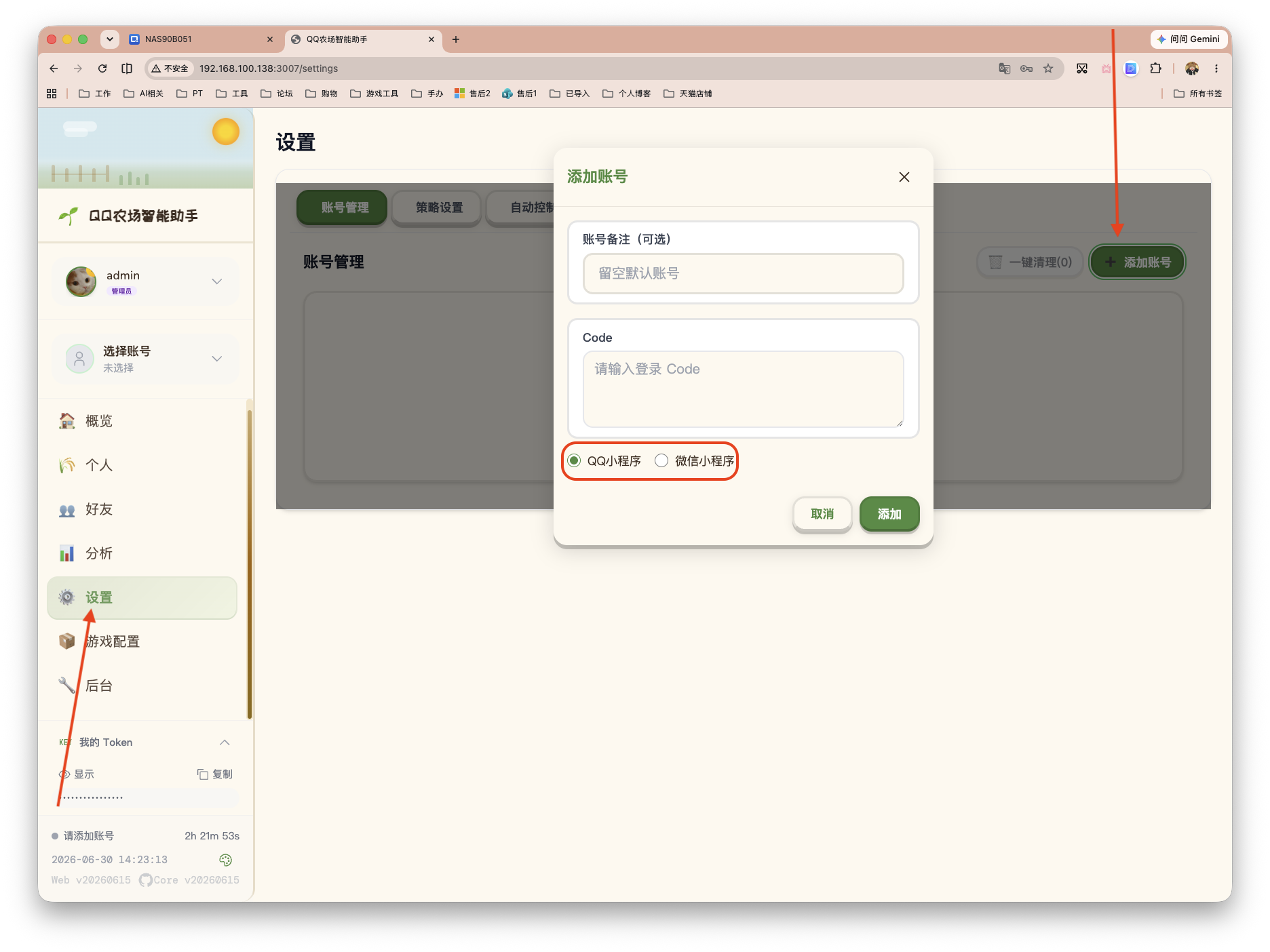Copy the token with 复制
1270x952 pixels.
pyautogui.click(x=214, y=774)
